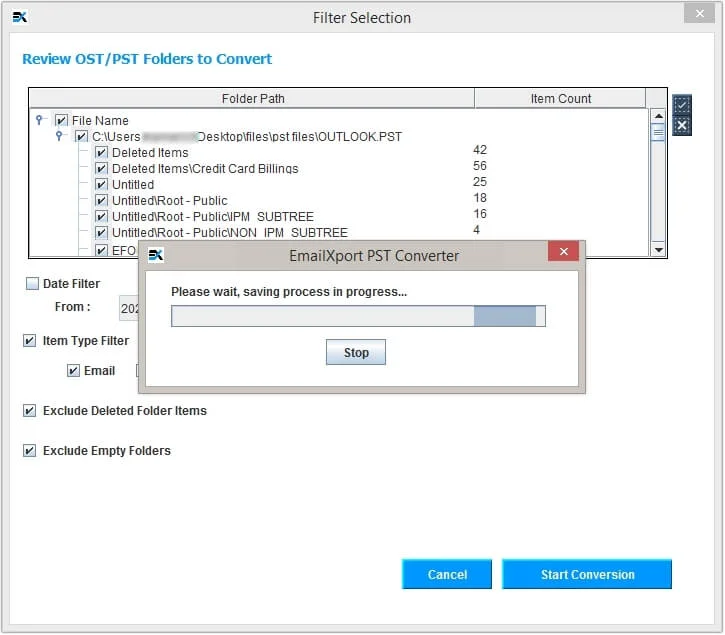Toggle Untitled\Root - Public\NON IPM SUBTREE checkbox
This screenshot has height=635, width=725.
(101, 232)
